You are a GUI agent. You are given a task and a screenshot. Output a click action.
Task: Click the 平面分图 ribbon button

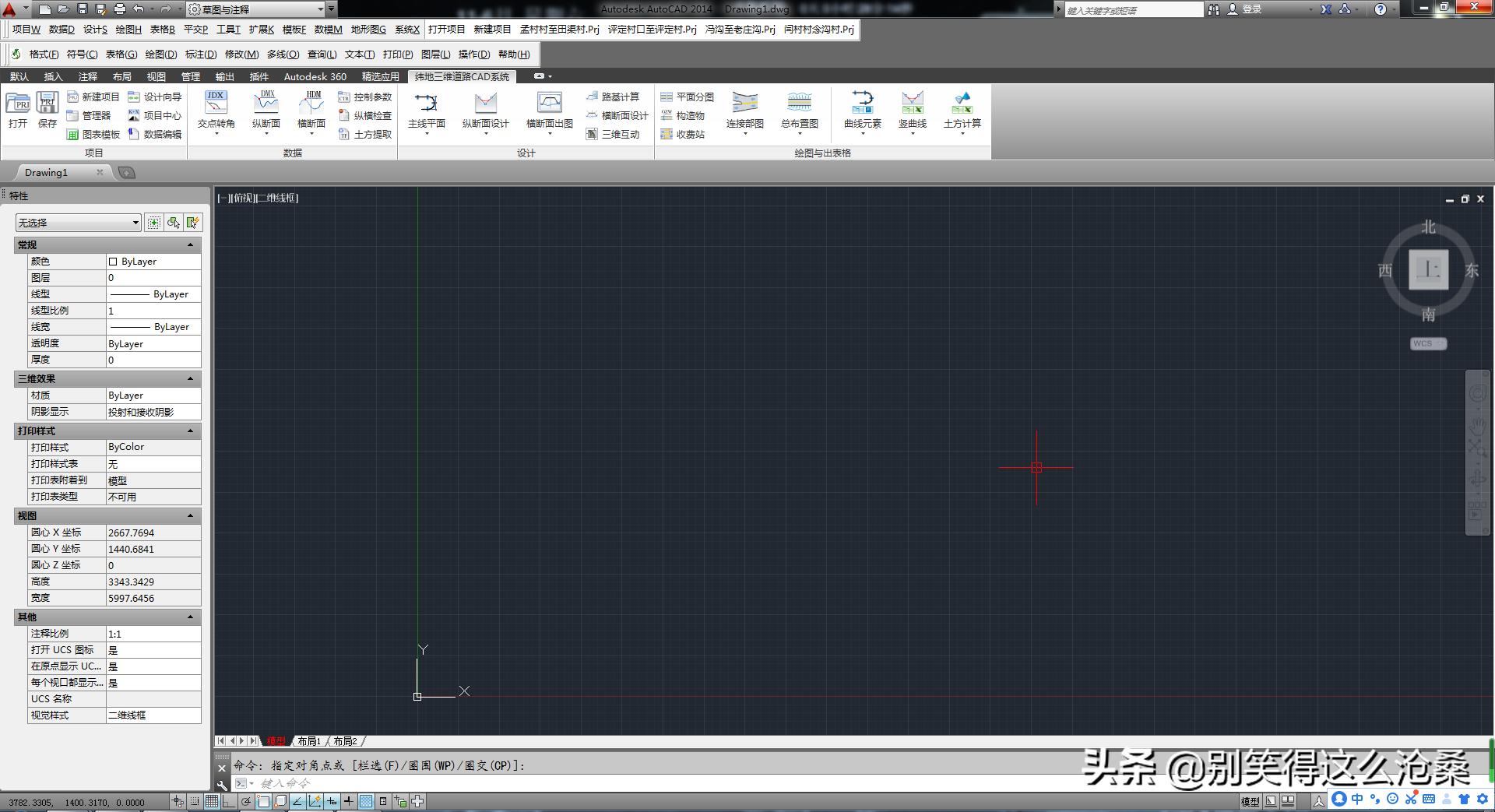pyautogui.click(x=688, y=97)
